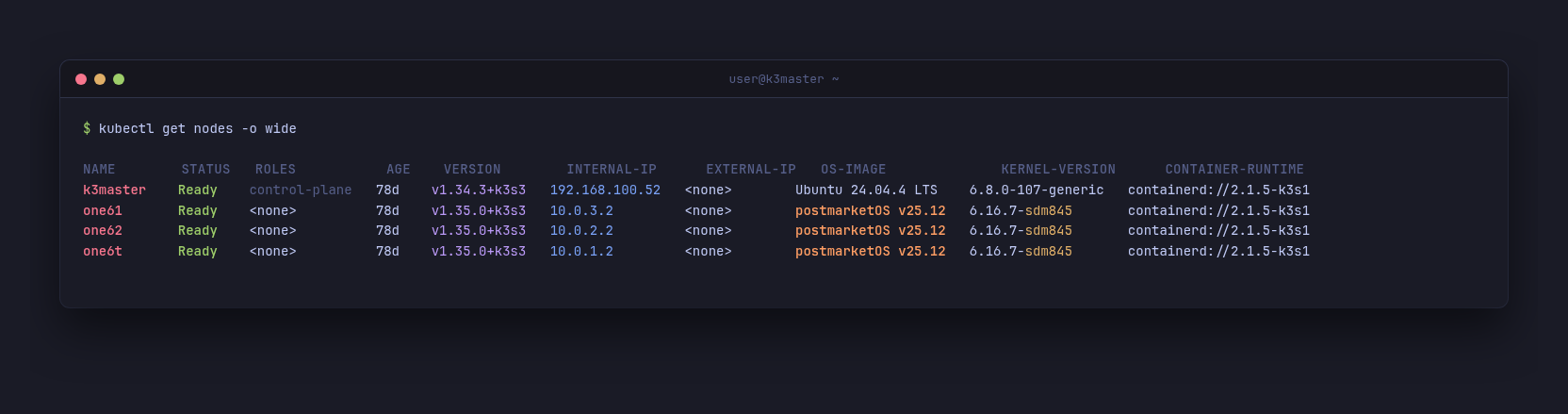Click age '78d' in one62 row
Screen dimensions: 1568x414
(x=387, y=231)
